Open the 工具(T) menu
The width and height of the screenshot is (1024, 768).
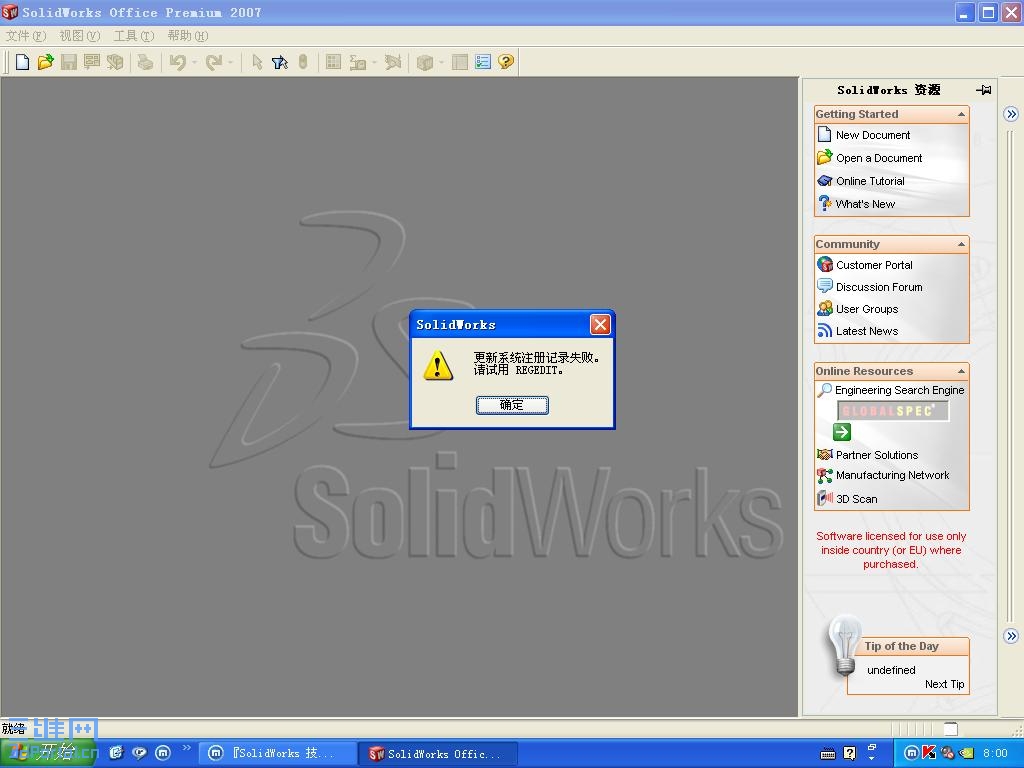click(134, 36)
